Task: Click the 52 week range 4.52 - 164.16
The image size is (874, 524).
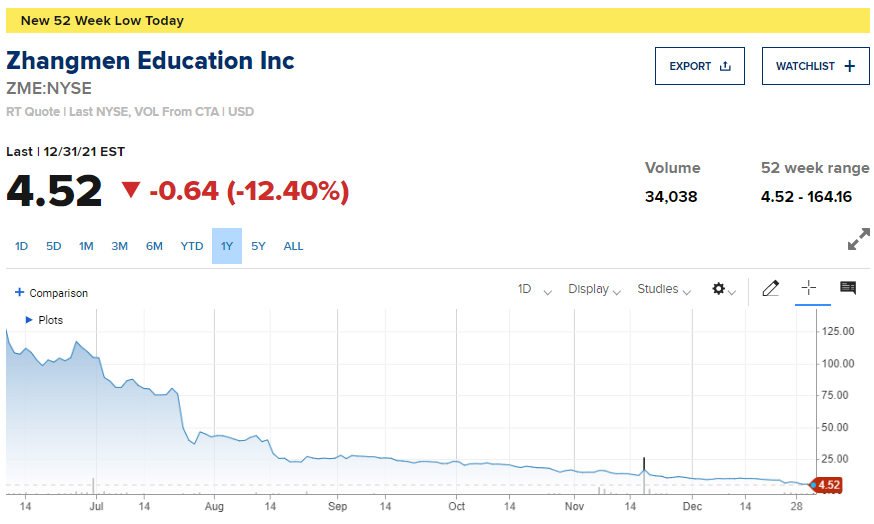Action: tap(807, 197)
